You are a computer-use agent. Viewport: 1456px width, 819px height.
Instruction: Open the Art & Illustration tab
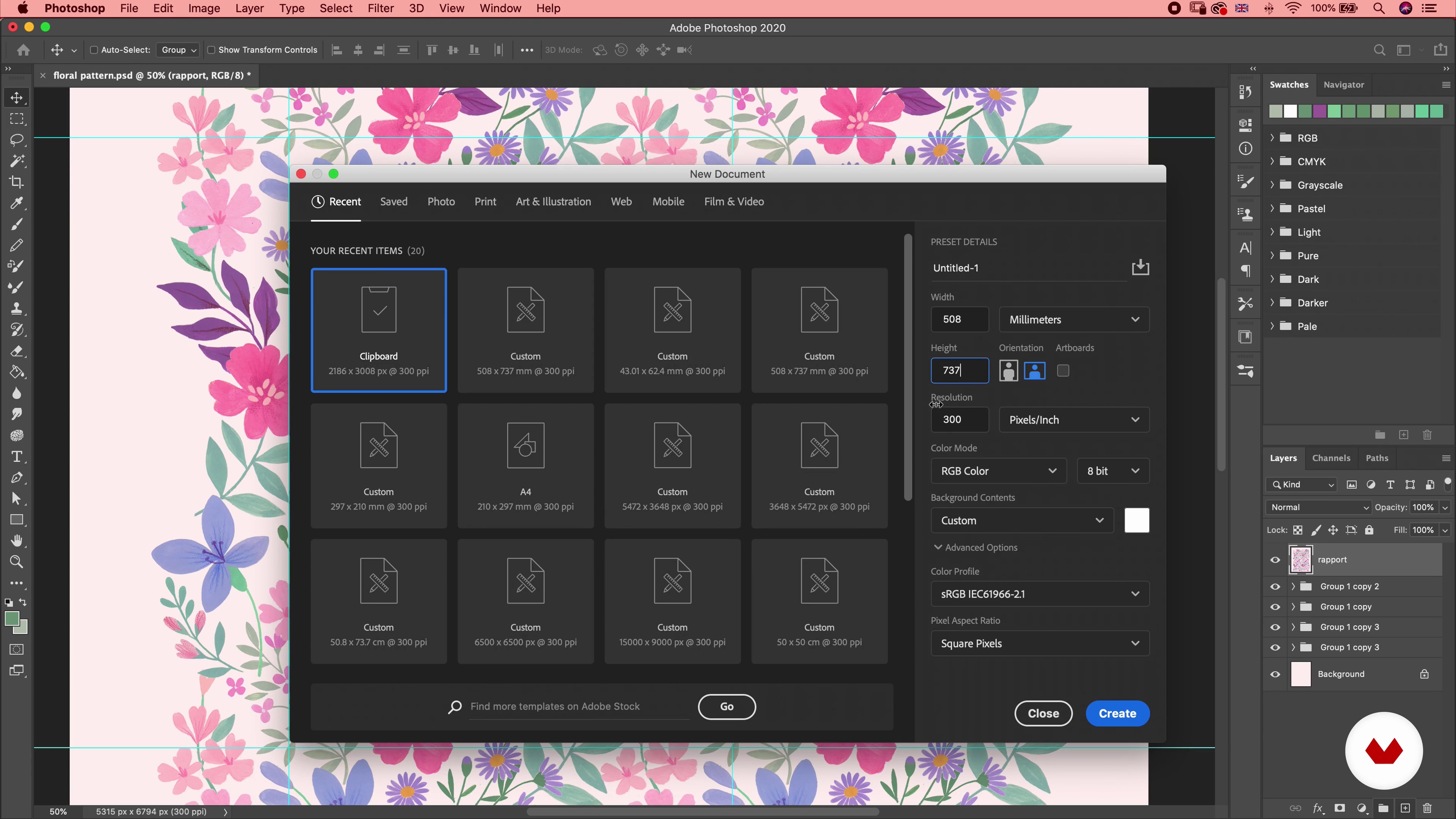click(x=553, y=202)
